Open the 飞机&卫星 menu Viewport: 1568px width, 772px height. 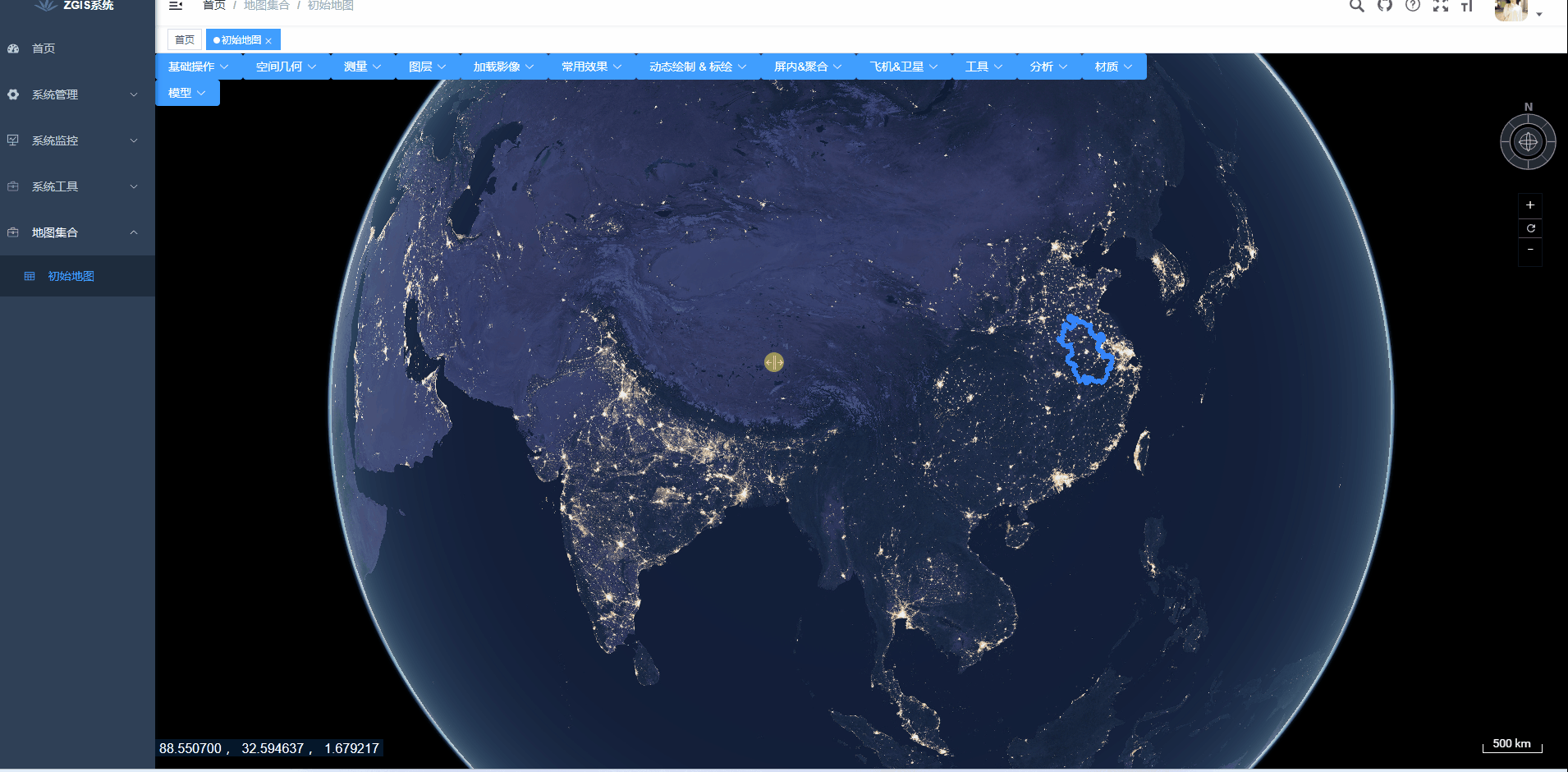tap(905, 67)
